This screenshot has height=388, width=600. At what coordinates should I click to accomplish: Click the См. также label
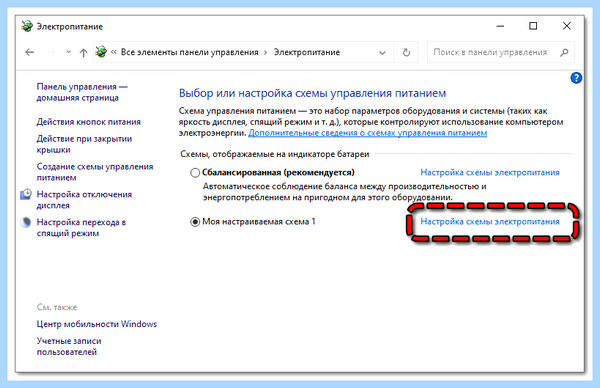(57, 307)
